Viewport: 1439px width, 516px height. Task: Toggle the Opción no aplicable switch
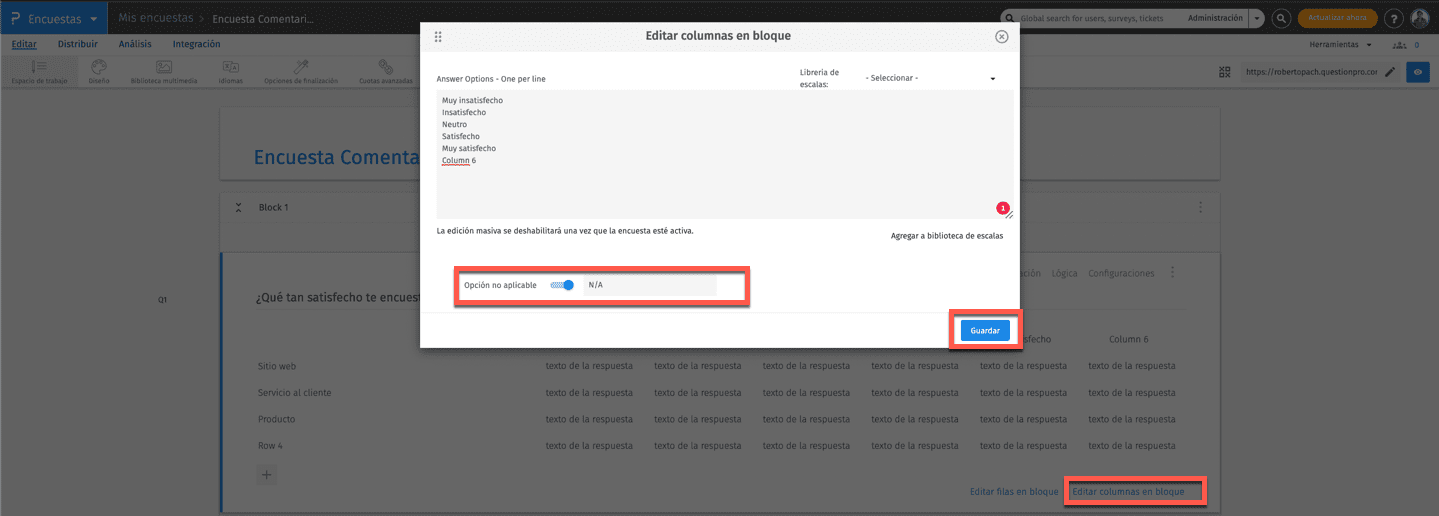563,285
